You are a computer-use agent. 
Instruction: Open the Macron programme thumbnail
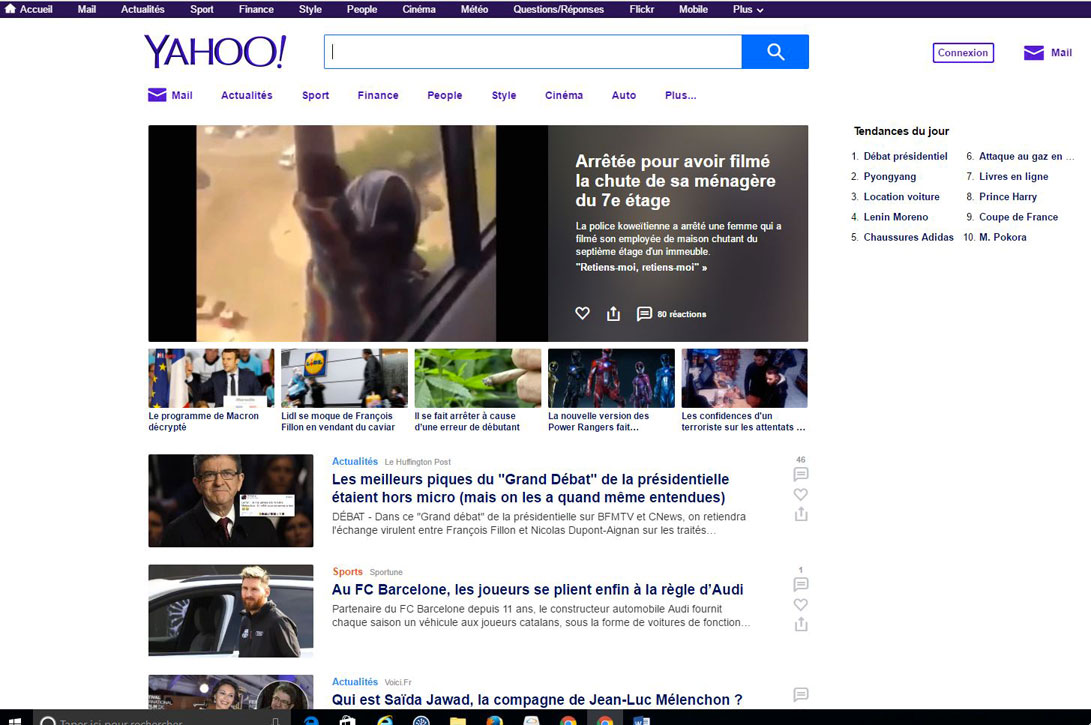(x=211, y=378)
